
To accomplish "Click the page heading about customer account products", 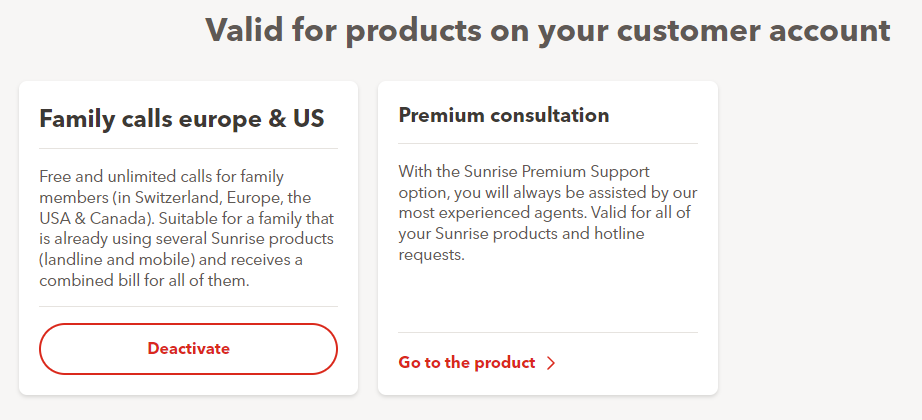I will 548,30.
